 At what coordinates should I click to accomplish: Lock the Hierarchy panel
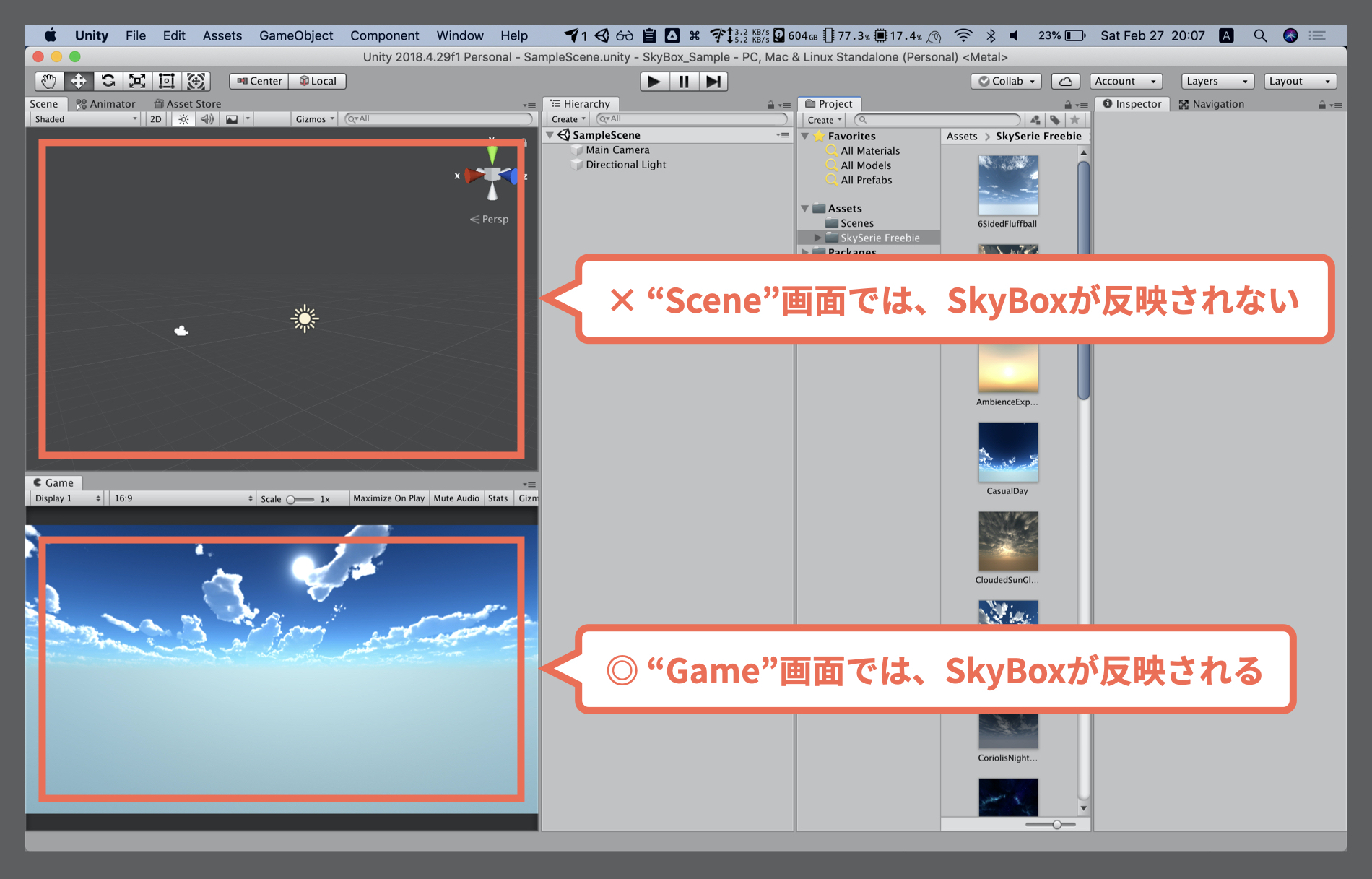tap(770, 105)
